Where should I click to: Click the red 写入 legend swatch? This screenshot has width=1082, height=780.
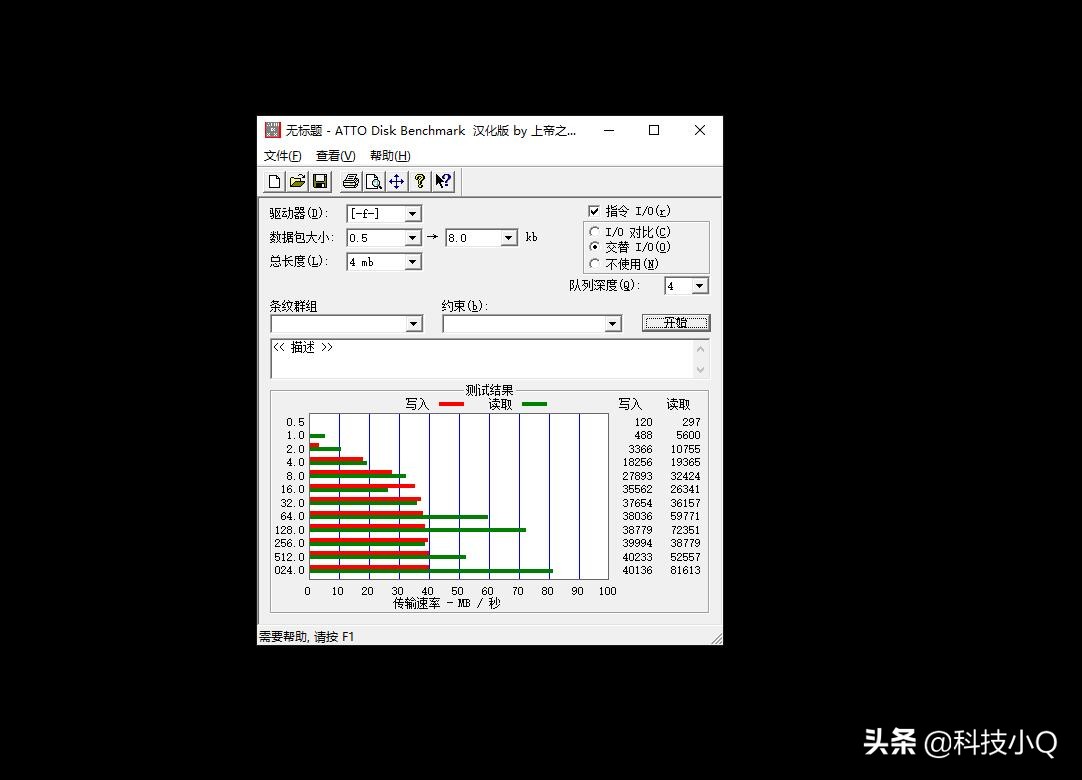click(x=452, y=404)
